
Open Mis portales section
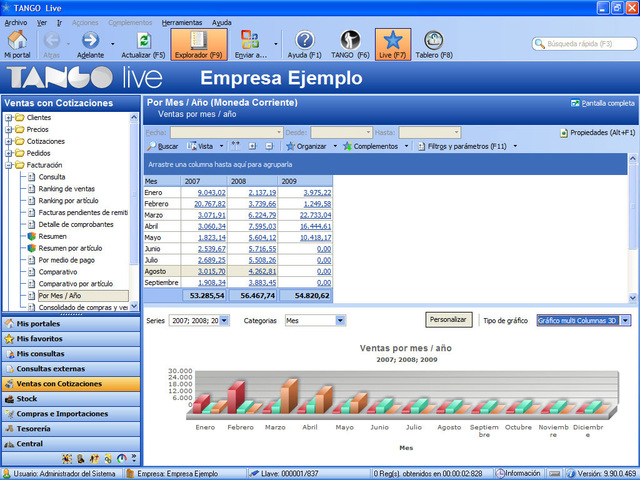pos(71,324)
